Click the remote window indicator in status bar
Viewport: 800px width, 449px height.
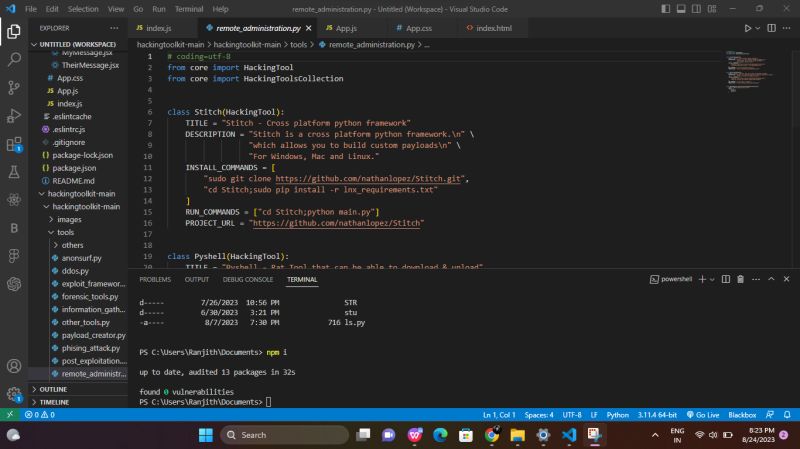click(9, 415)
